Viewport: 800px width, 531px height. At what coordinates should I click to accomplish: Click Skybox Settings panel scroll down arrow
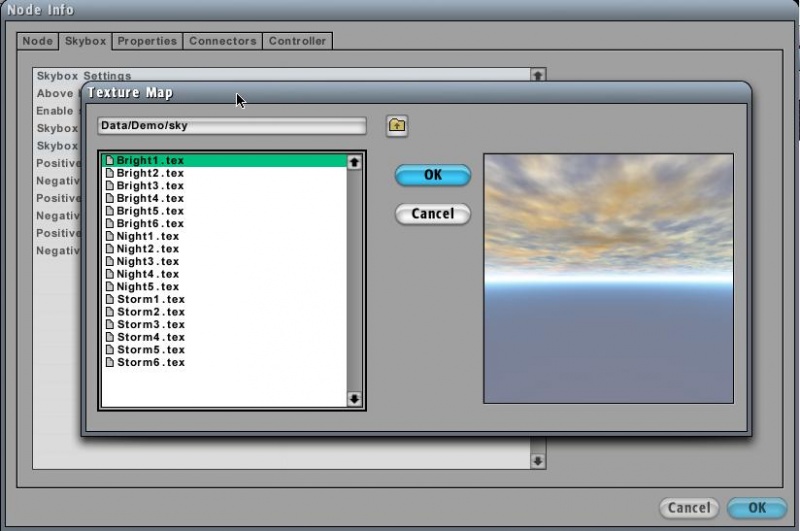point(537,461)
